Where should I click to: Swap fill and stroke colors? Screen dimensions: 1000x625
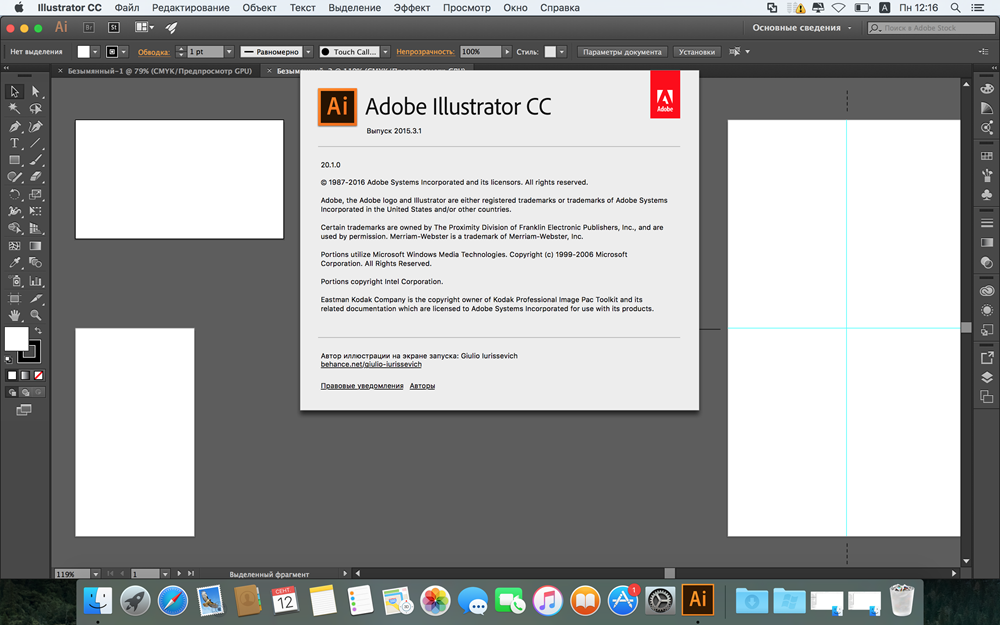[38, 330]
